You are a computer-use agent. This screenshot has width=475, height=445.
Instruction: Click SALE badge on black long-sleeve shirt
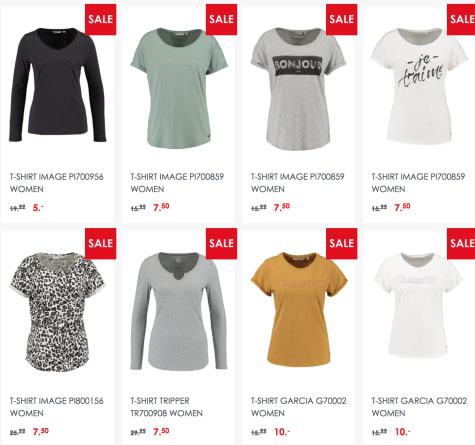point(101,19)
